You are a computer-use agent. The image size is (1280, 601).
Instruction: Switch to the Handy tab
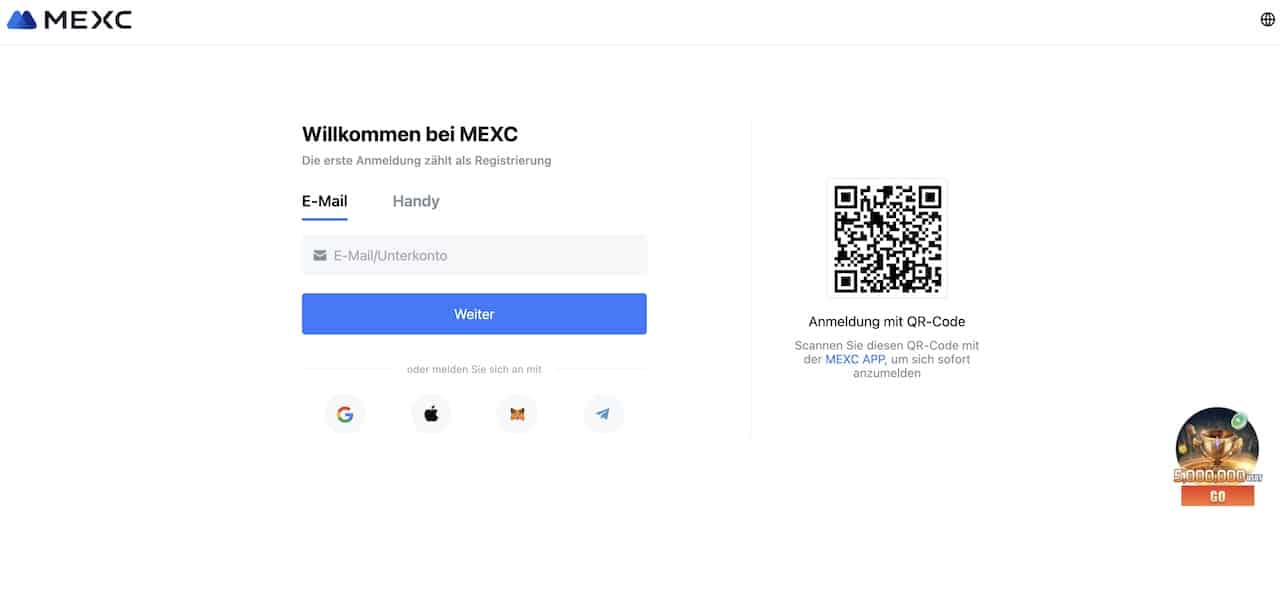pos(415,201)
